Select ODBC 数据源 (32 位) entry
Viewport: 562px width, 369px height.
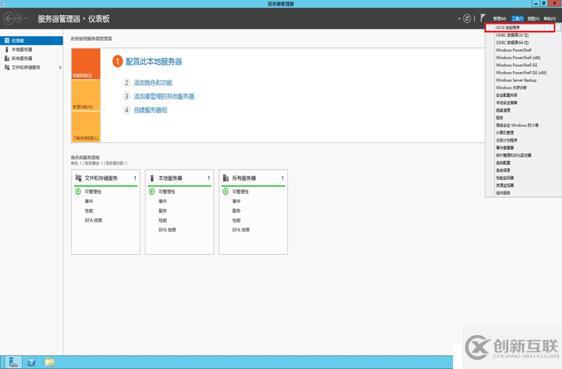[512, 35]
